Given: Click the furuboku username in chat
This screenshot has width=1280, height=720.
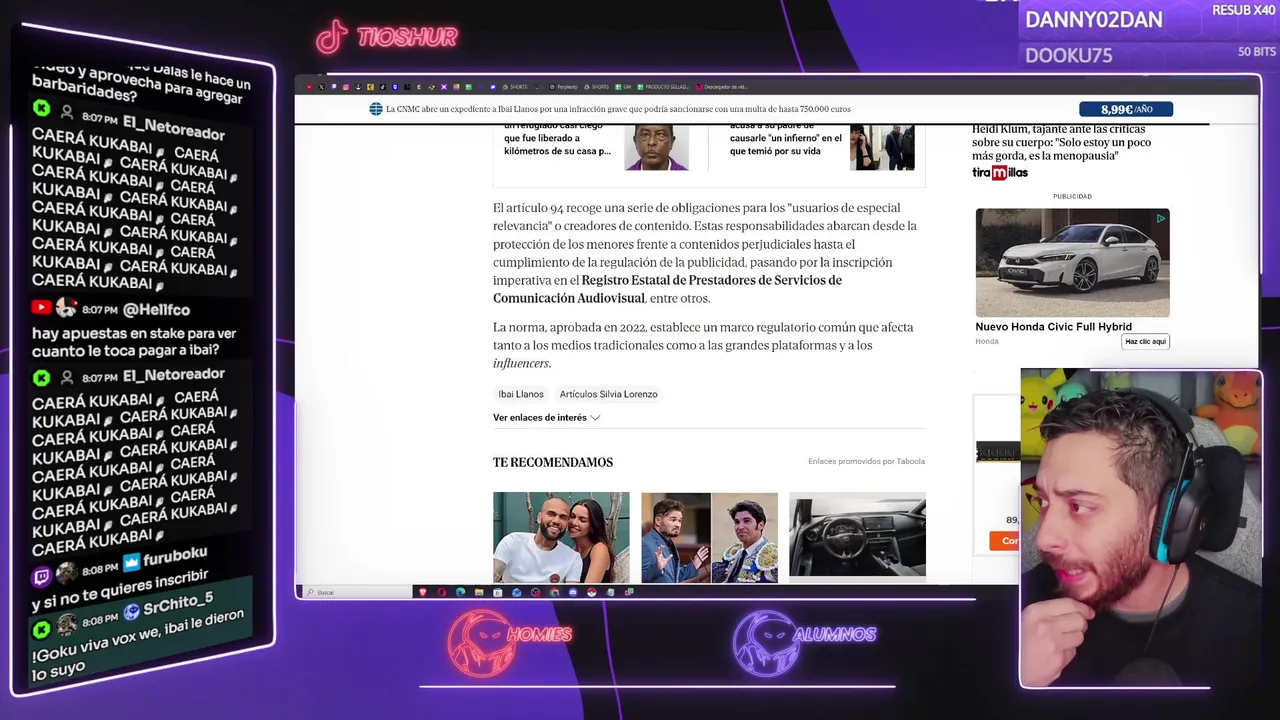Looking at the screenshot, I should pos(176,558).
